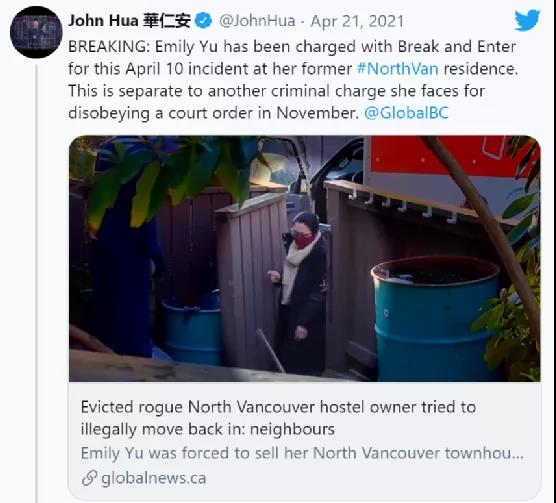Click the person in red mask in photo
Screen dimensions: 556x503
coord(300,292)
